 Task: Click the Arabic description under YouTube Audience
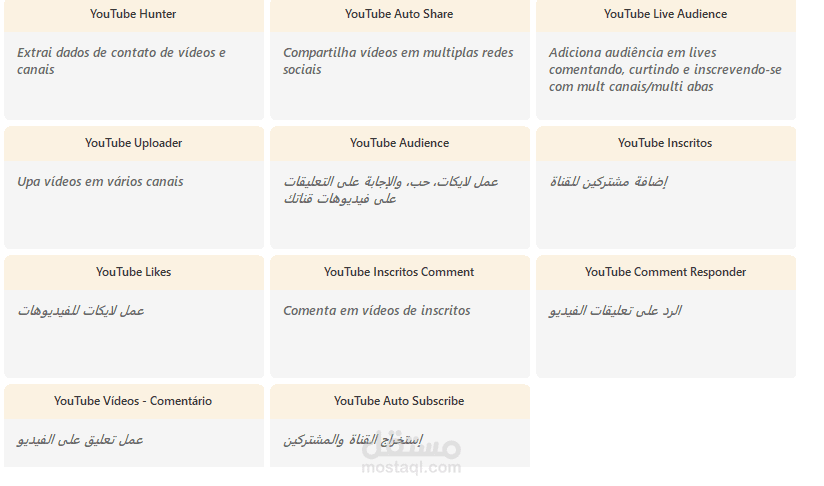point(390,190)
